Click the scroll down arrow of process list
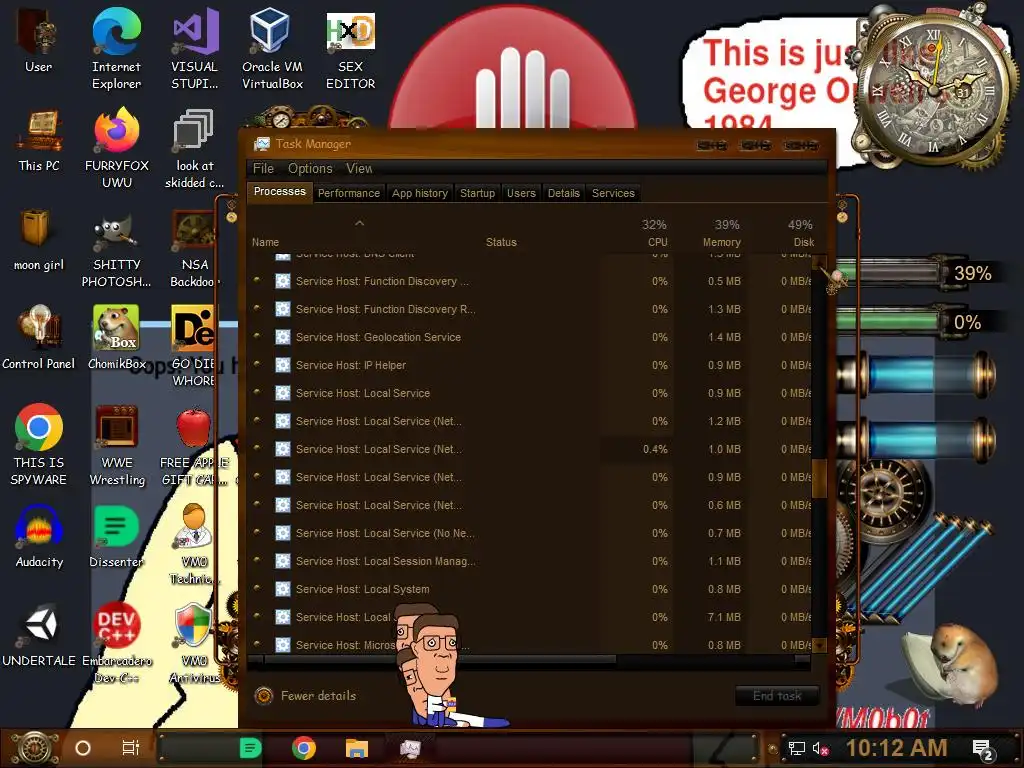 click(x=819, y=645)
